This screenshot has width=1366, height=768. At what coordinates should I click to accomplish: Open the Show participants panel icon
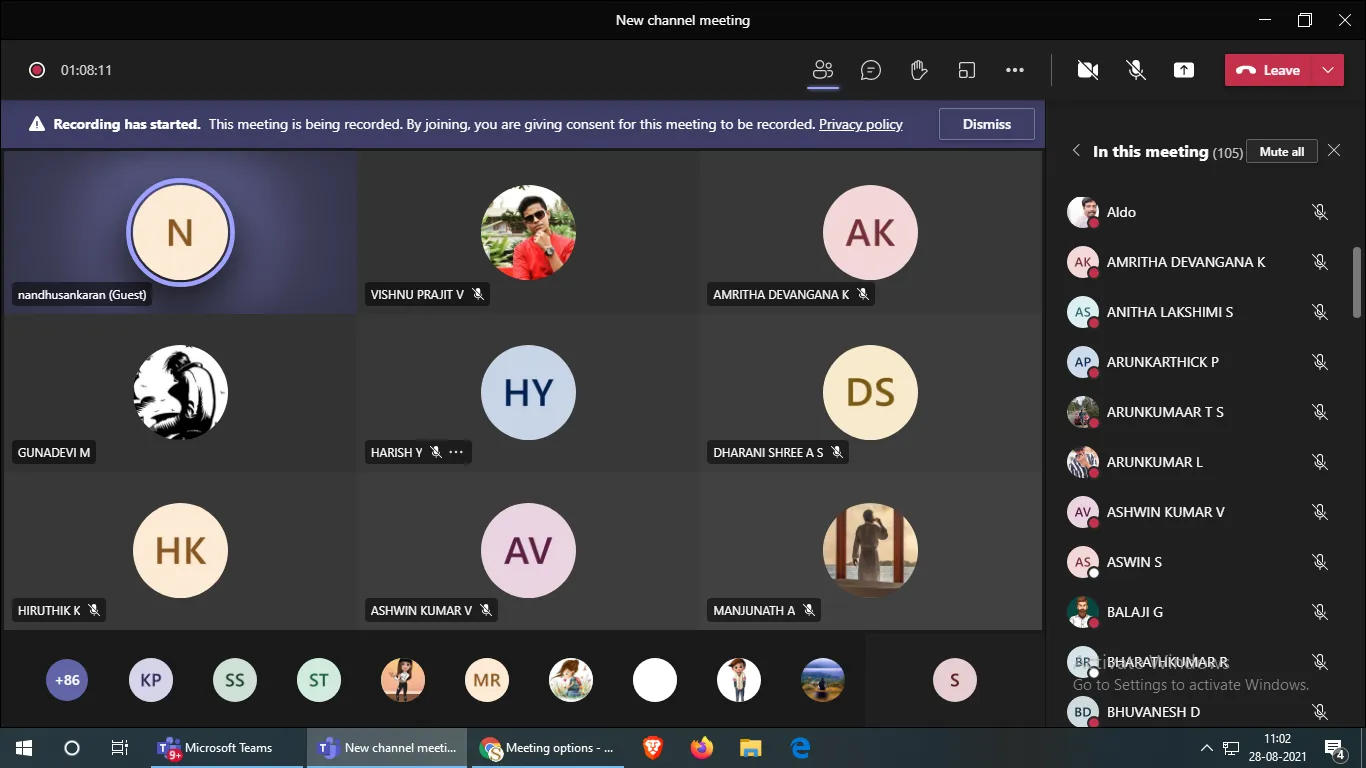[823, 70]
